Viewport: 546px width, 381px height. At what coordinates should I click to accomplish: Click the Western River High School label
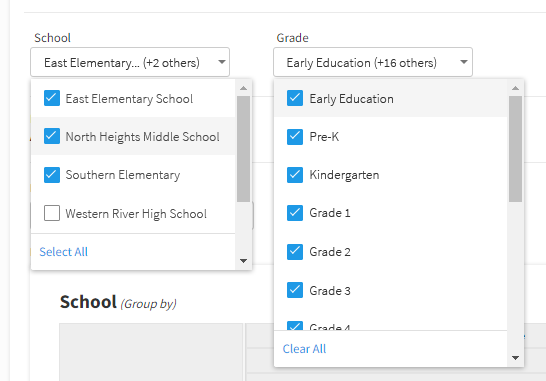pos(136,214)
